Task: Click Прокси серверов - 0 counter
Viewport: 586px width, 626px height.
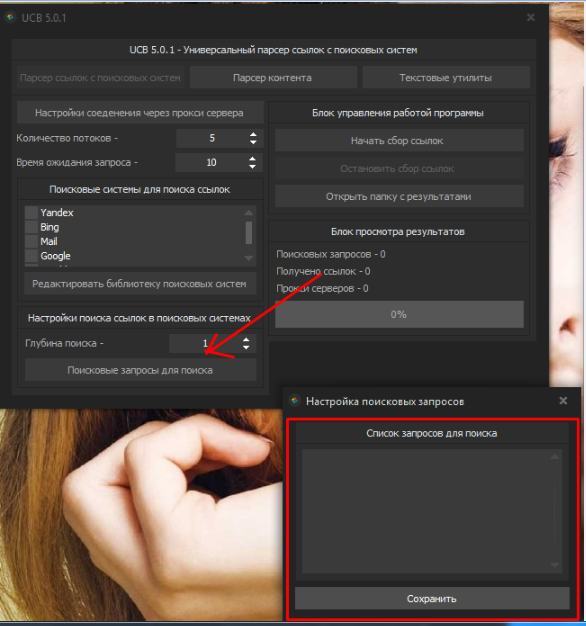Action: pyautogui.click(x=323, y=289)
